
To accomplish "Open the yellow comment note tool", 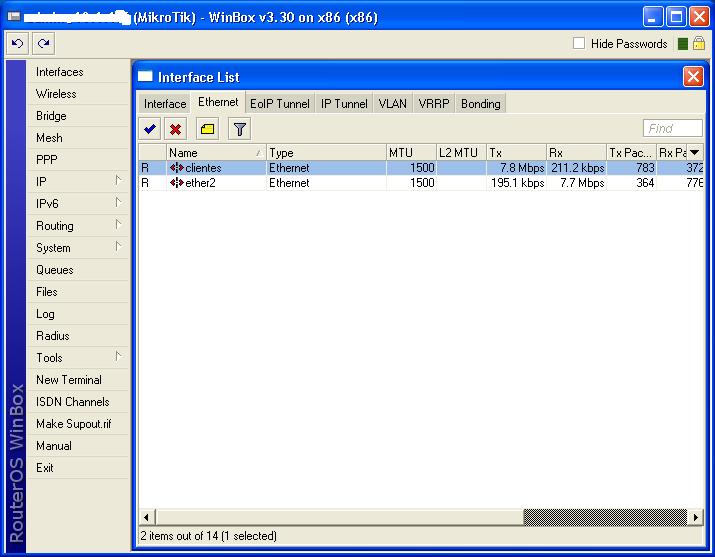I will 207,129.
